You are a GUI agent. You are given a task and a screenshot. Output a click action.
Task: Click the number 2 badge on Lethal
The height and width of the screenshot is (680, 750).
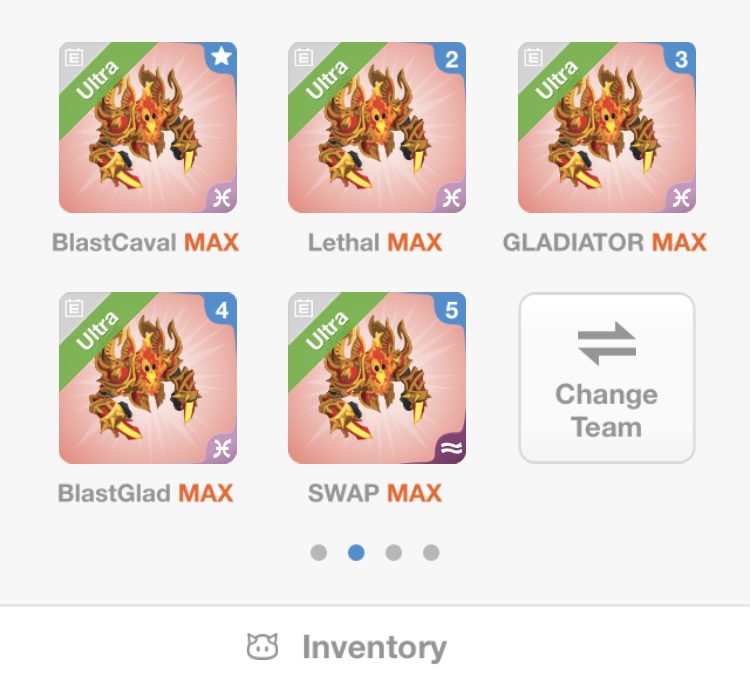(451, 59)
